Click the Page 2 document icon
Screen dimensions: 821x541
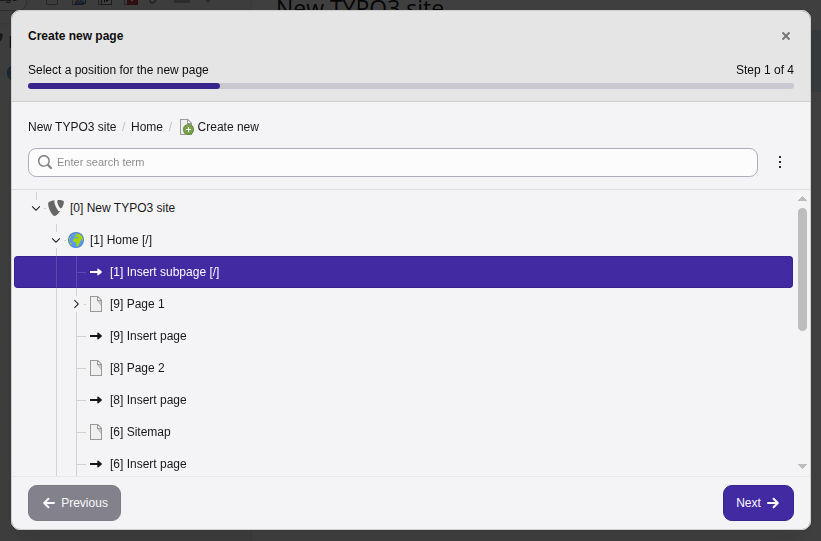coord(96,368)
